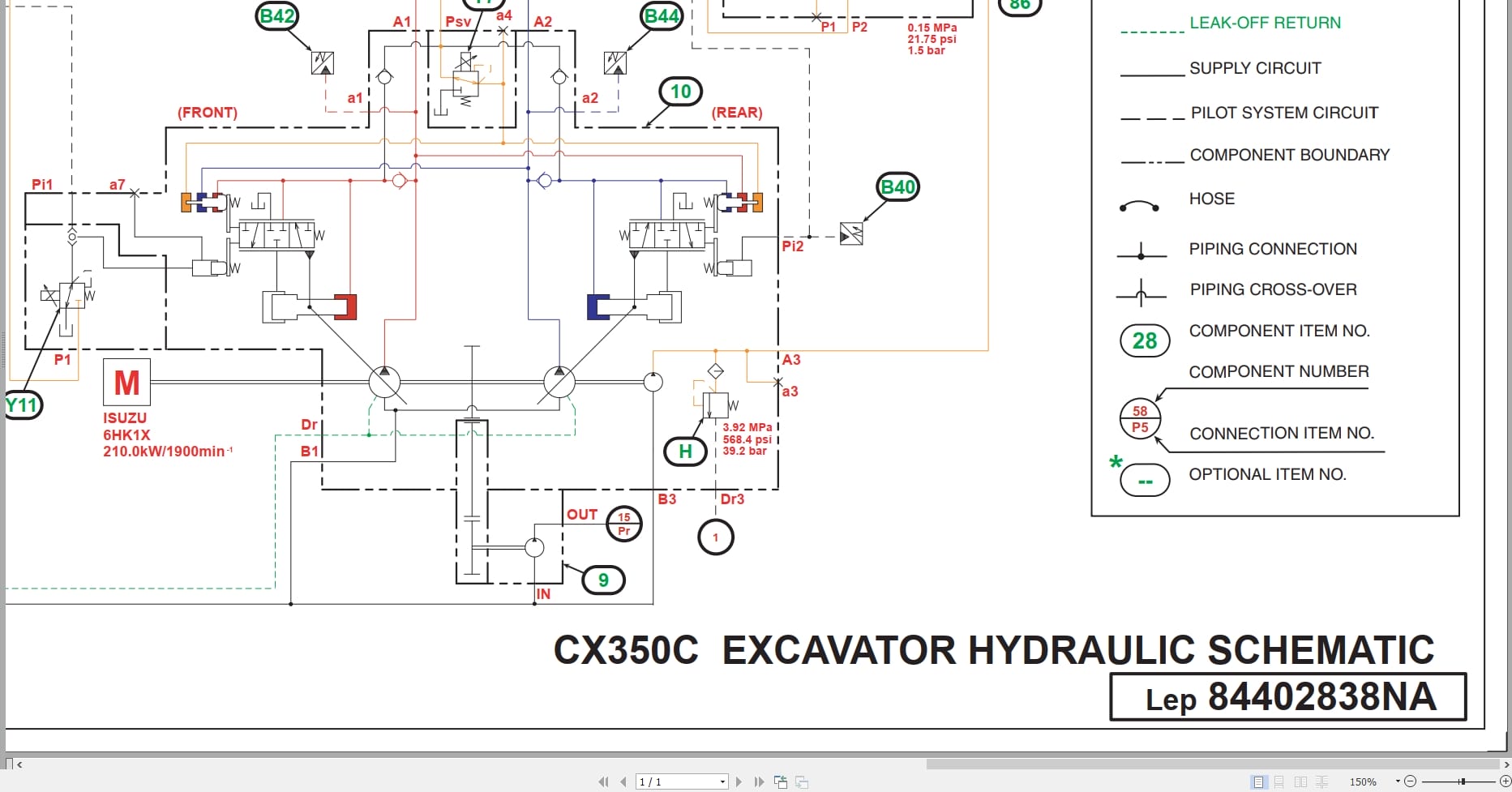The image size is (1512, 792).
Task: Click the 150% zoom percentage label
Action: pos(1363,781)
